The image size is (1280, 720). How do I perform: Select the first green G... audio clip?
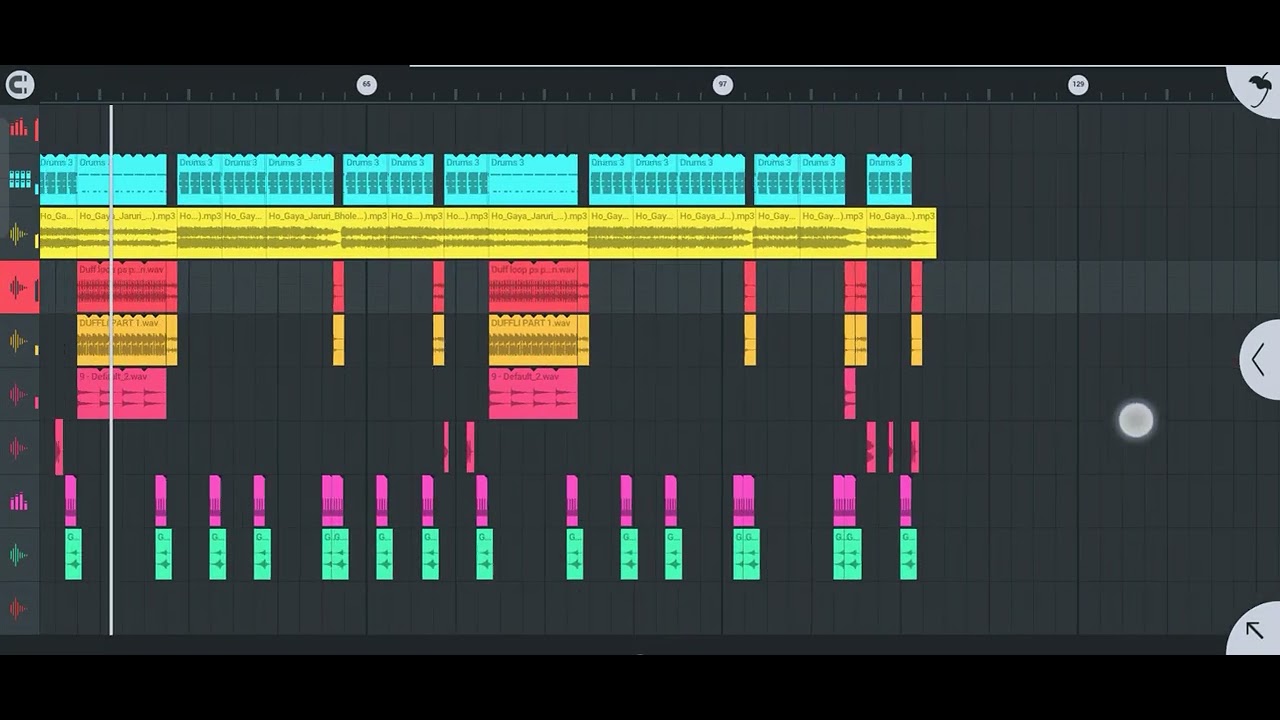pos(73,554)
